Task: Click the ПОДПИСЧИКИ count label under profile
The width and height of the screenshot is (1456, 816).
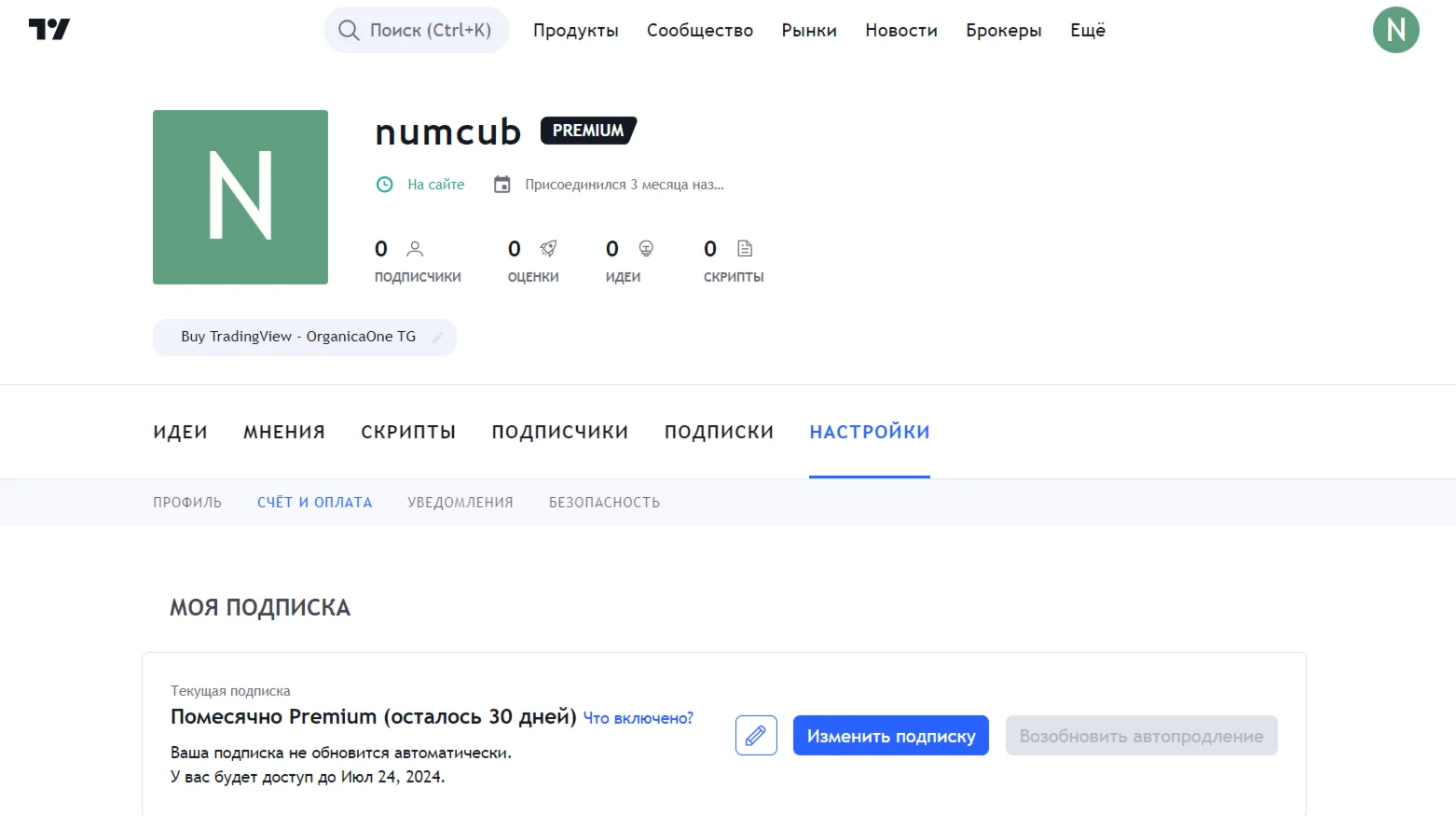Action: (418, 277)
